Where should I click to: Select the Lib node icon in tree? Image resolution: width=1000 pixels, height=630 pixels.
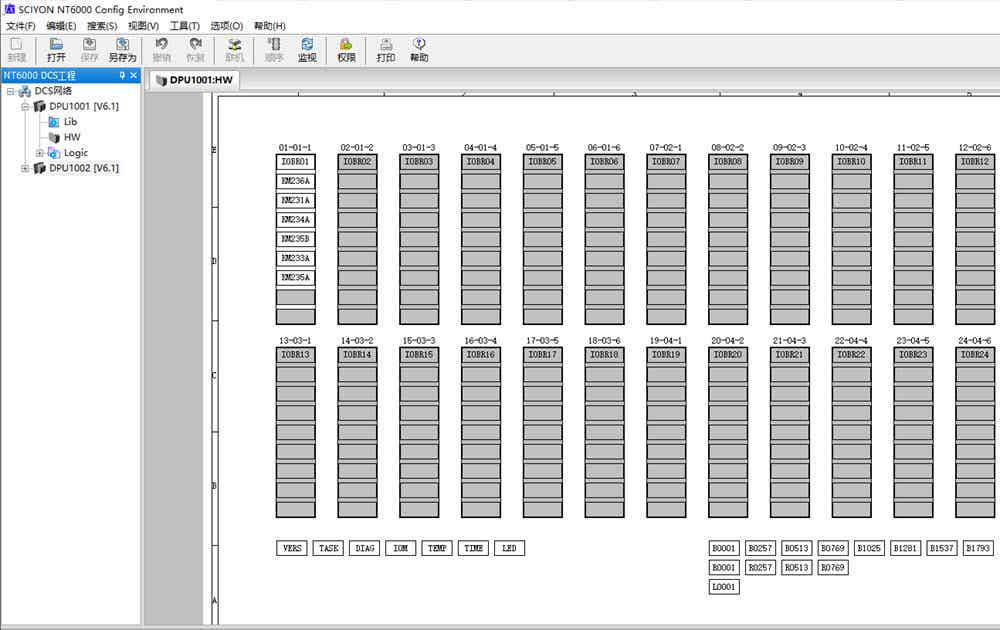tap(54, 122)
